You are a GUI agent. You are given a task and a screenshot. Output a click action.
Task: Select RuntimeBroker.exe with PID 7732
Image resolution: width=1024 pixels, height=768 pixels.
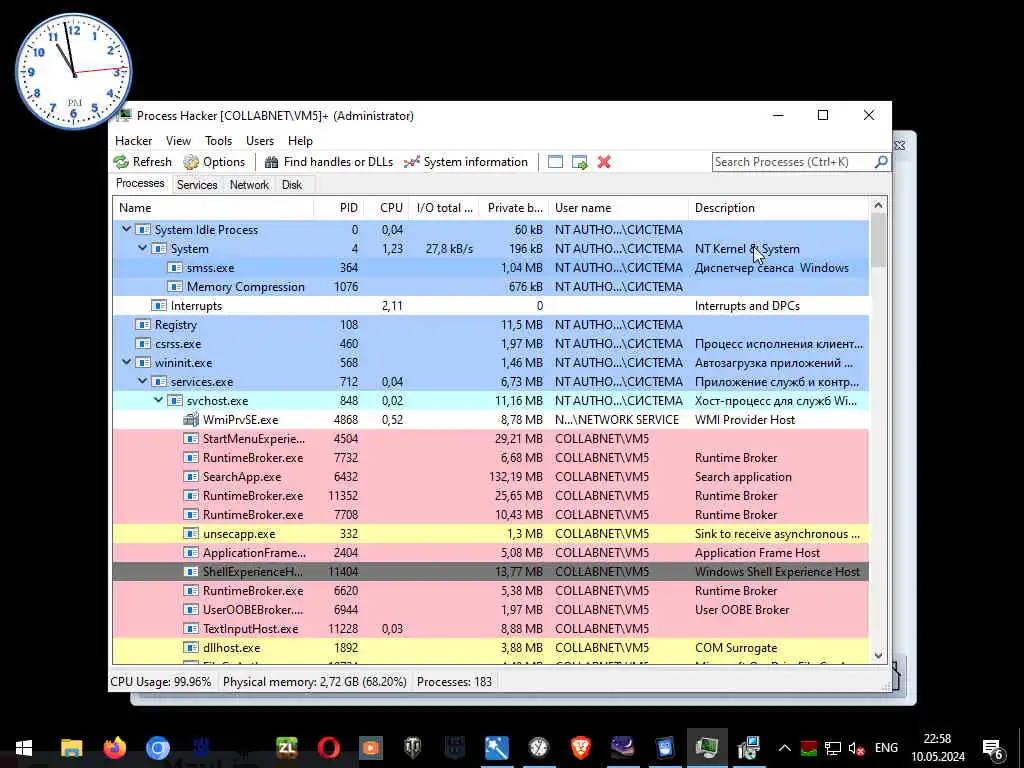[490, 458]
